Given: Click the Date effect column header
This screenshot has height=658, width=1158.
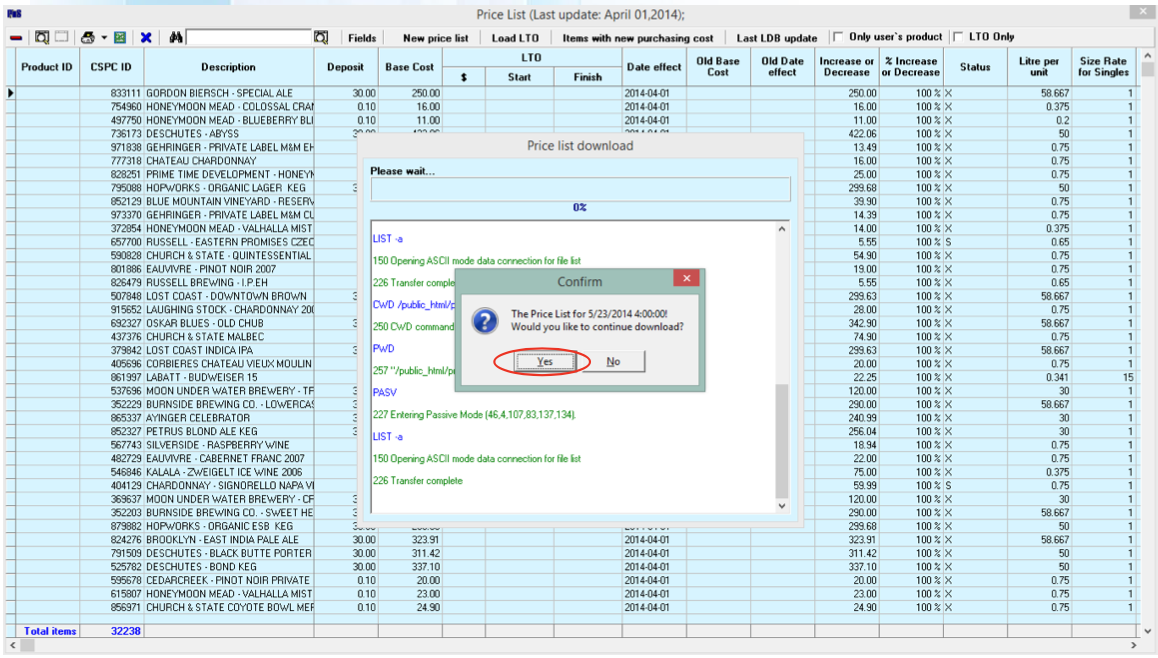Looking at the screenshot, I should (654, 67).
